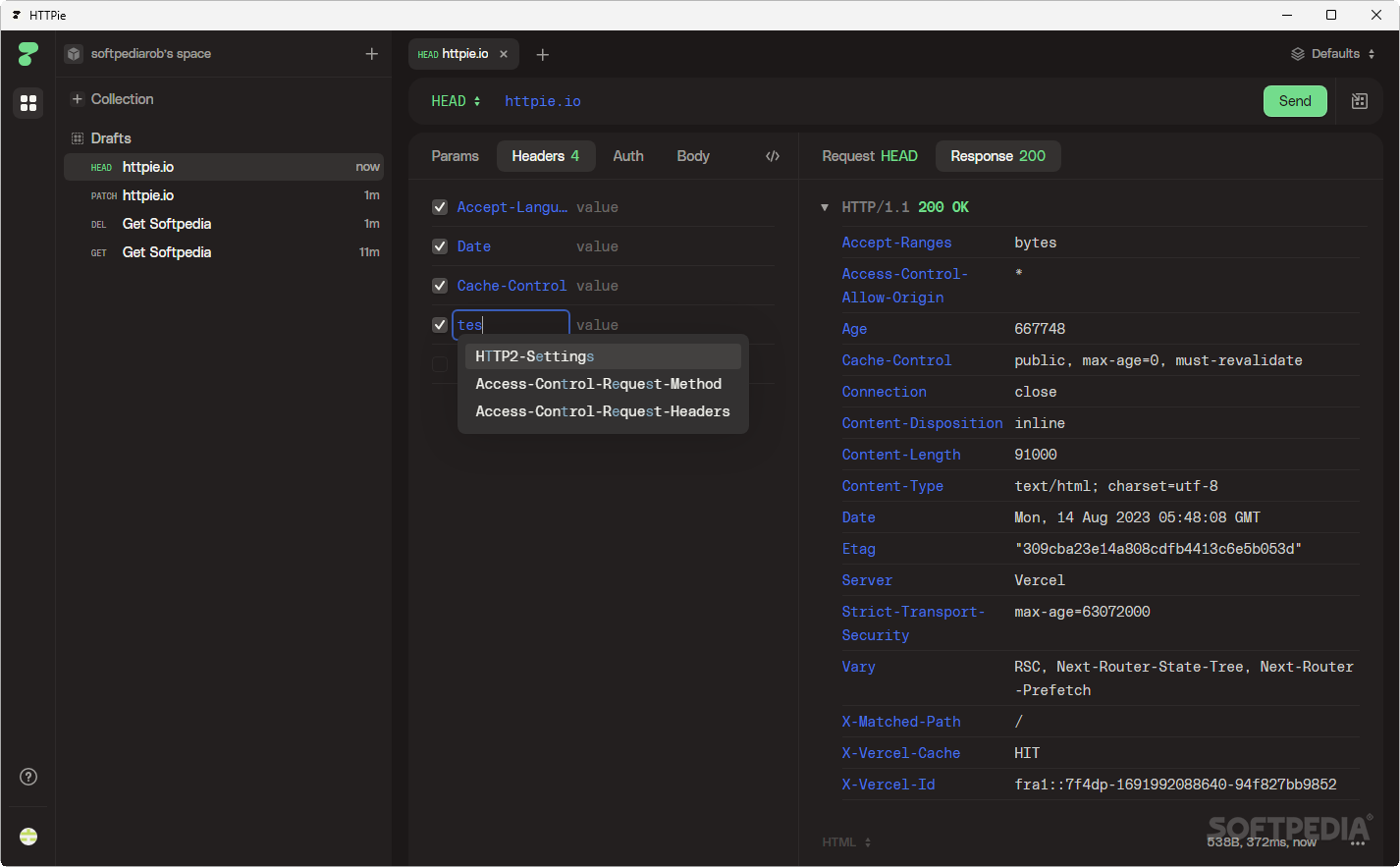Image resolution: width=1400 pixels, height=867 pixels.
Task: Click the Content-Length value 91000
Action: tap(1036, 455)
